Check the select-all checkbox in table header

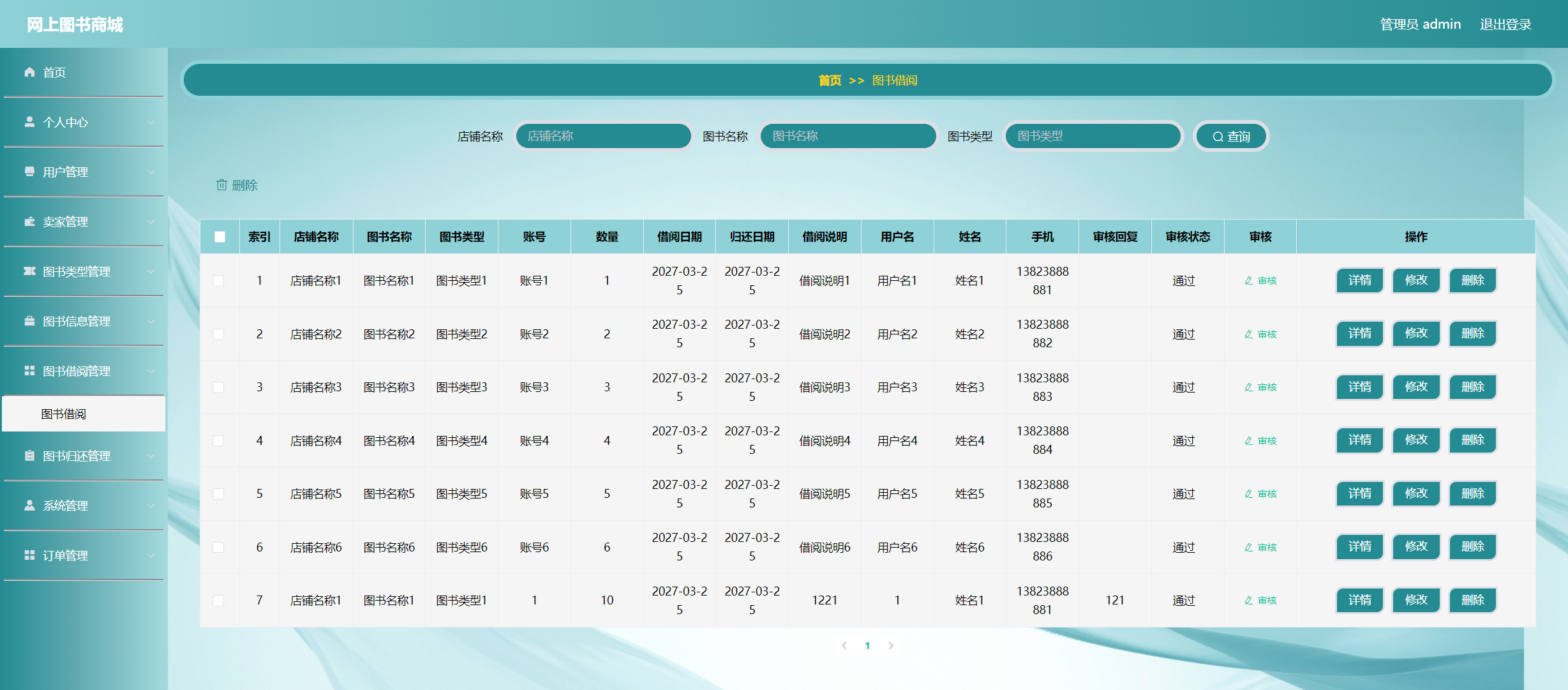click(x=220, y=236)
